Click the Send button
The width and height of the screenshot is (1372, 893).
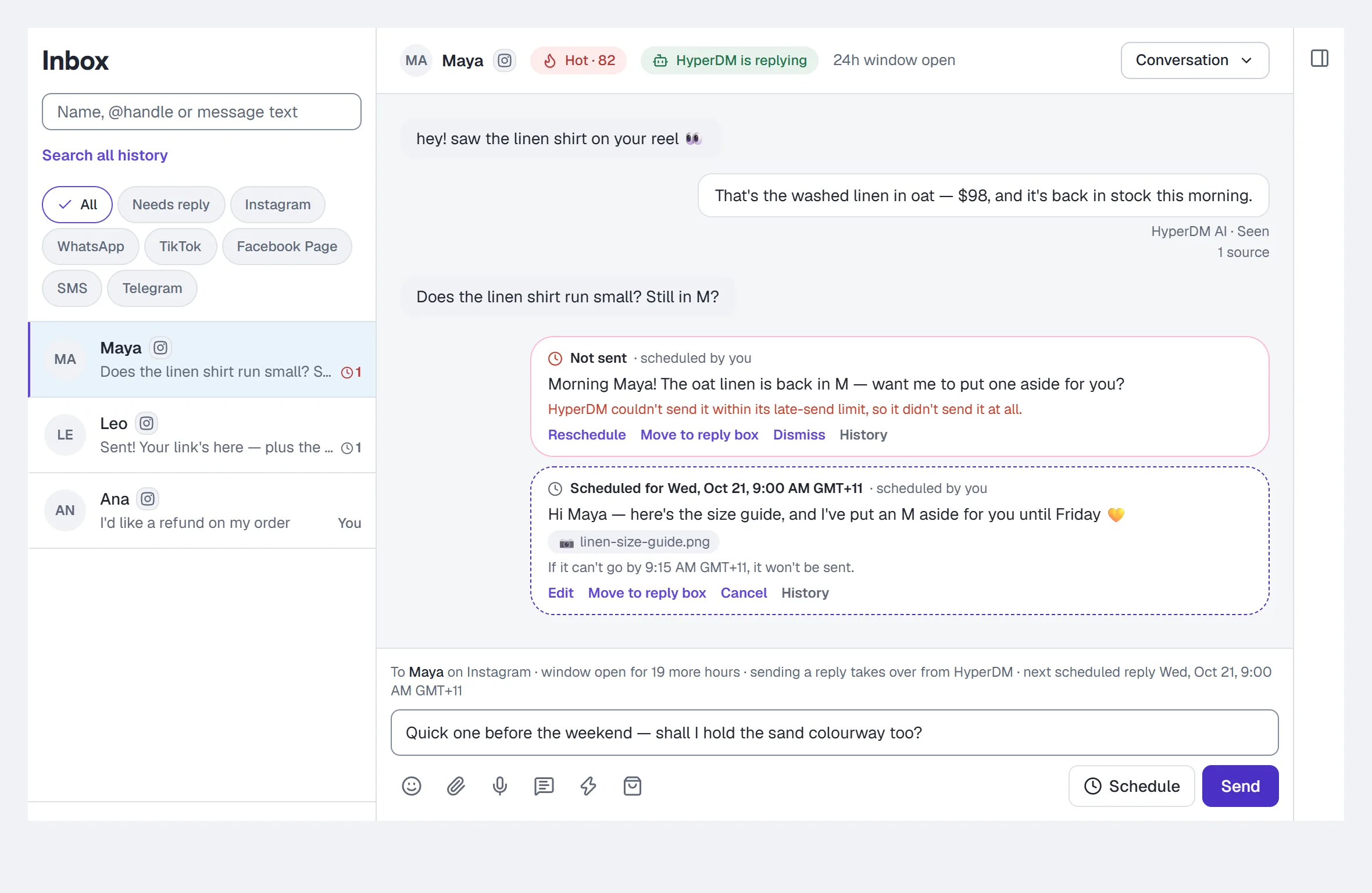point(1240,786)
